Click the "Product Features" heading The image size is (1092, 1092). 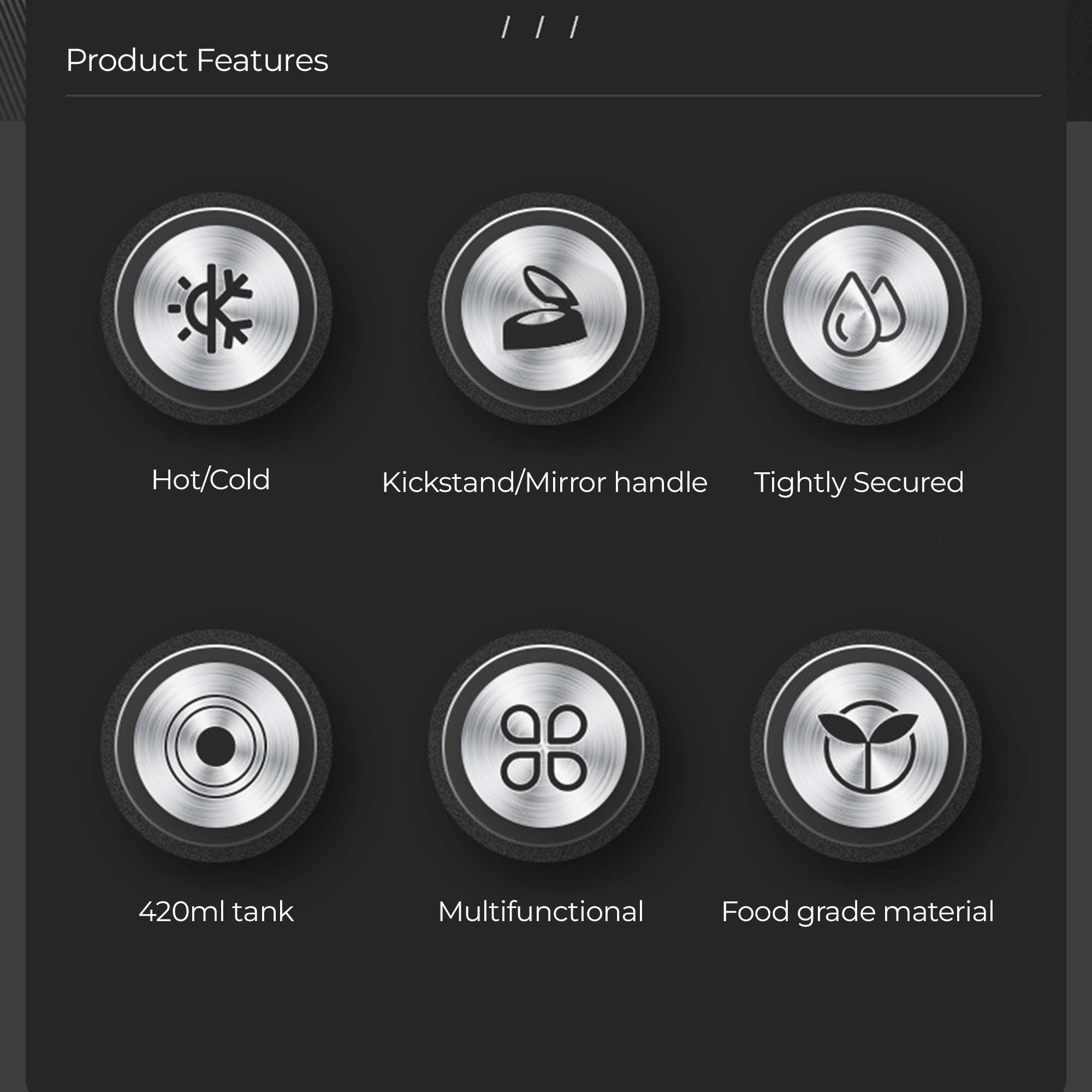[197, 60]
